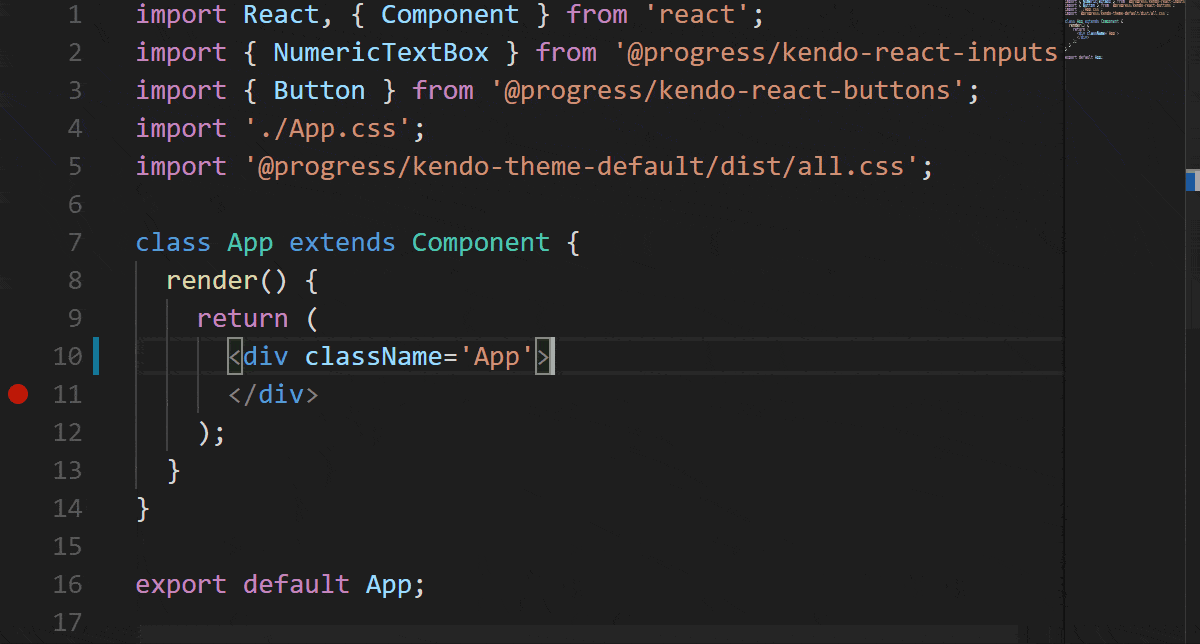Click the import keyword on line 5
Screen dimensions: 1200x644
point(182,167)
